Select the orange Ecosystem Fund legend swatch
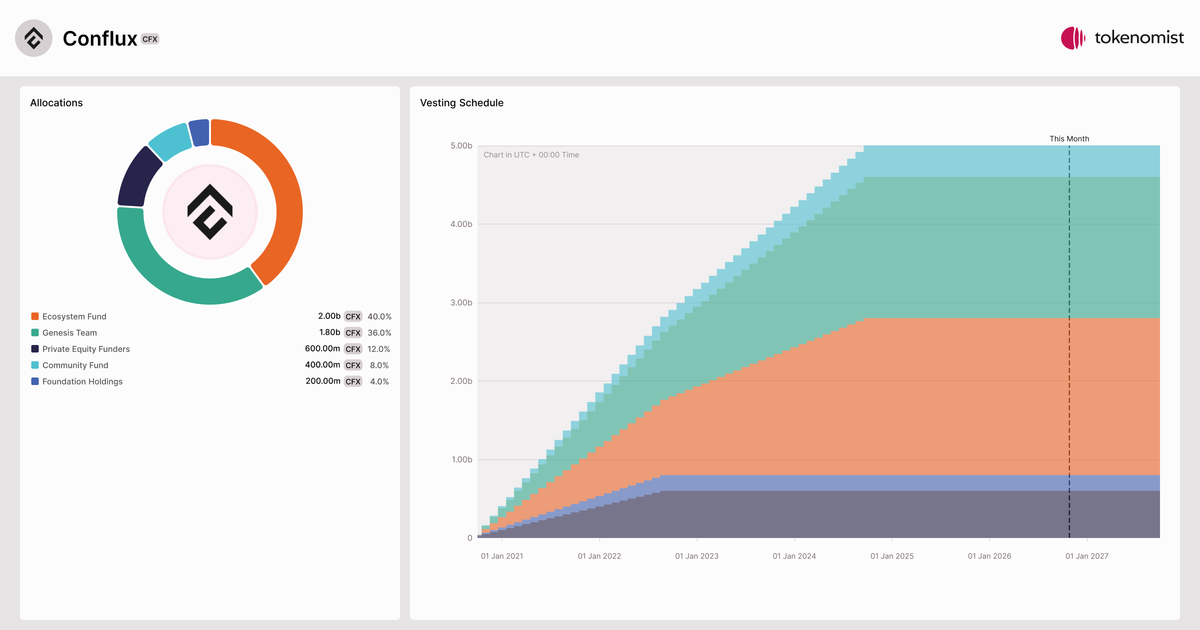1200x630 pixels. coord(35,316)
